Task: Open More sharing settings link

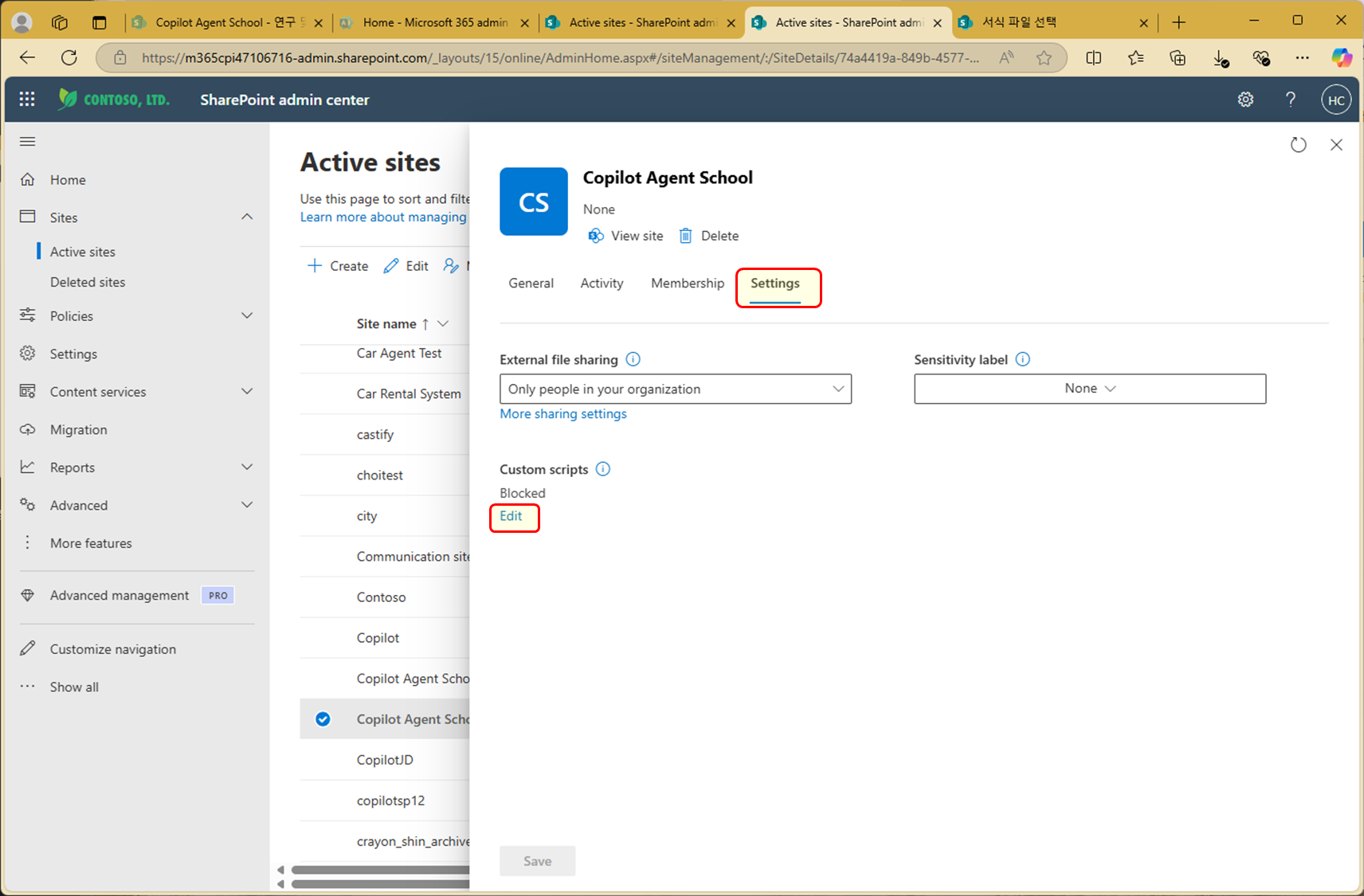Action: pyautogui.click(x=563, y=414)
